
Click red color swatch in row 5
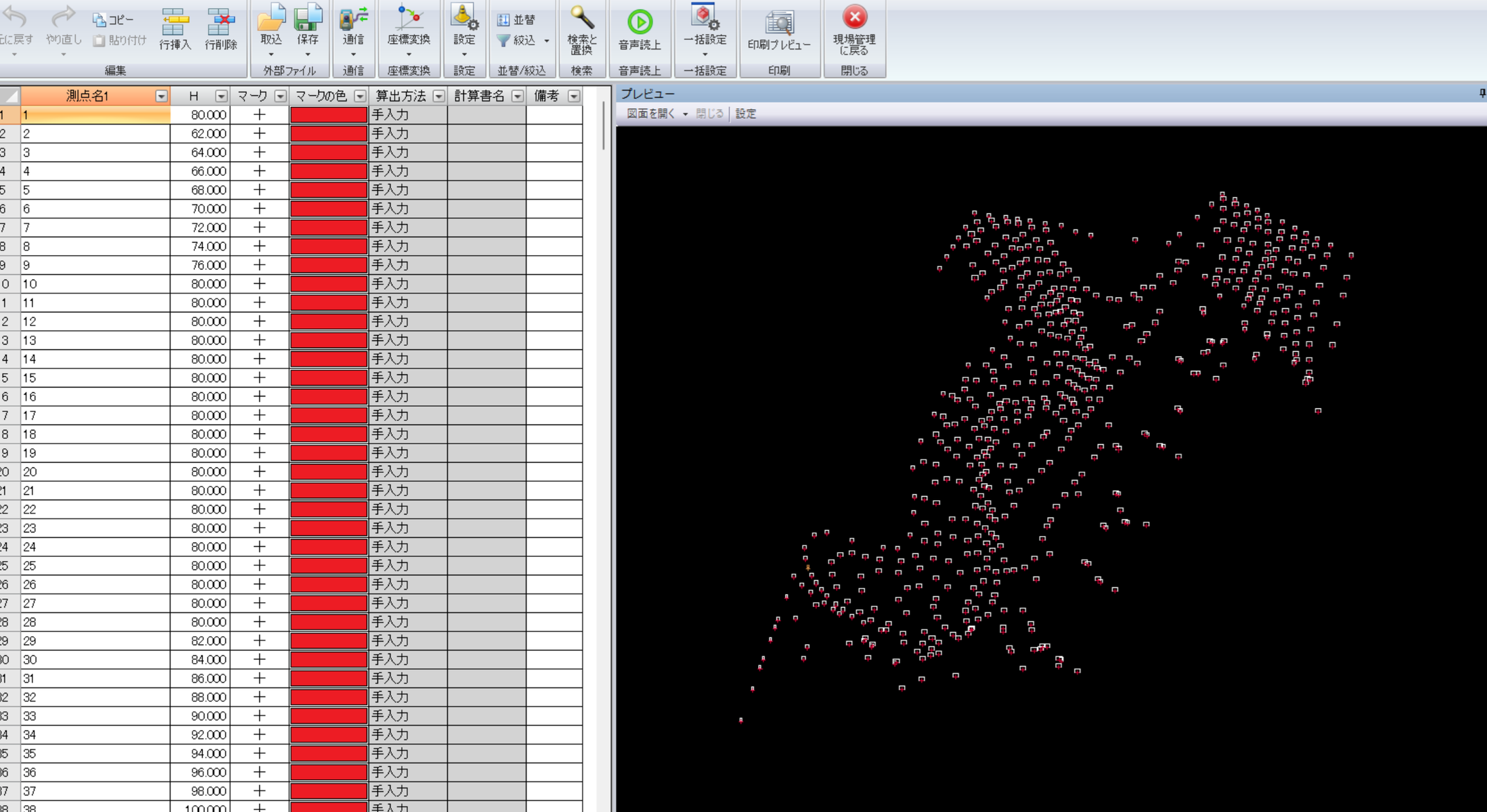328,190
